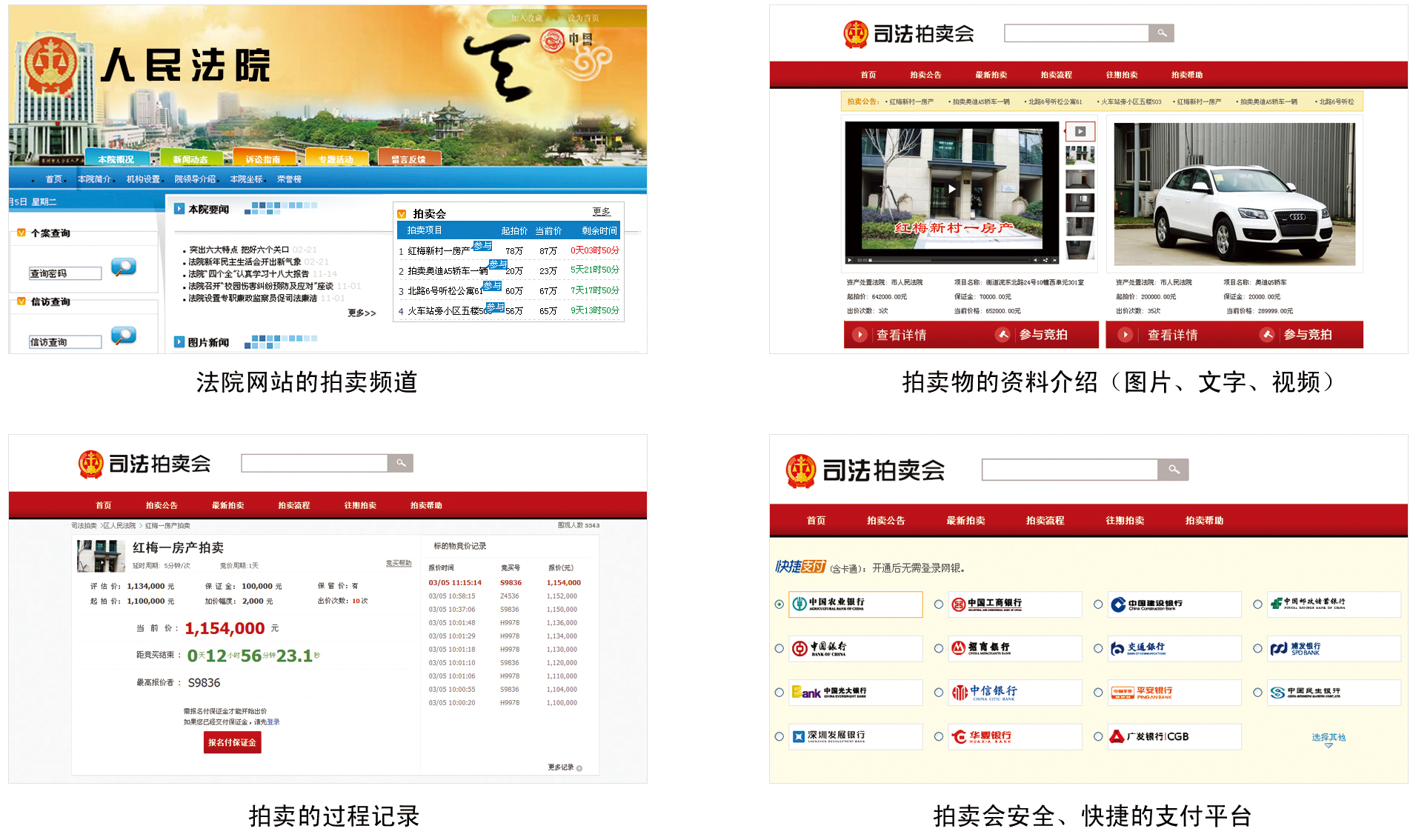This screenshot has height=840, width=1413.
Task: Expand the 选择其他 bank options
Action: tap(1328, 738)
